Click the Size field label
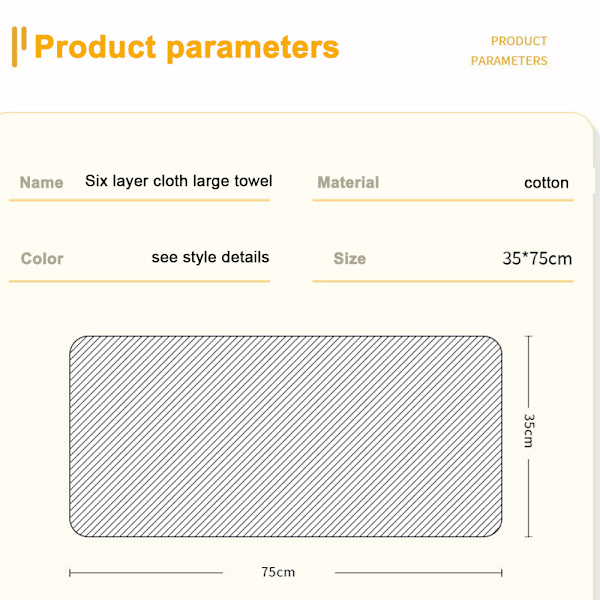 (350, 259)
